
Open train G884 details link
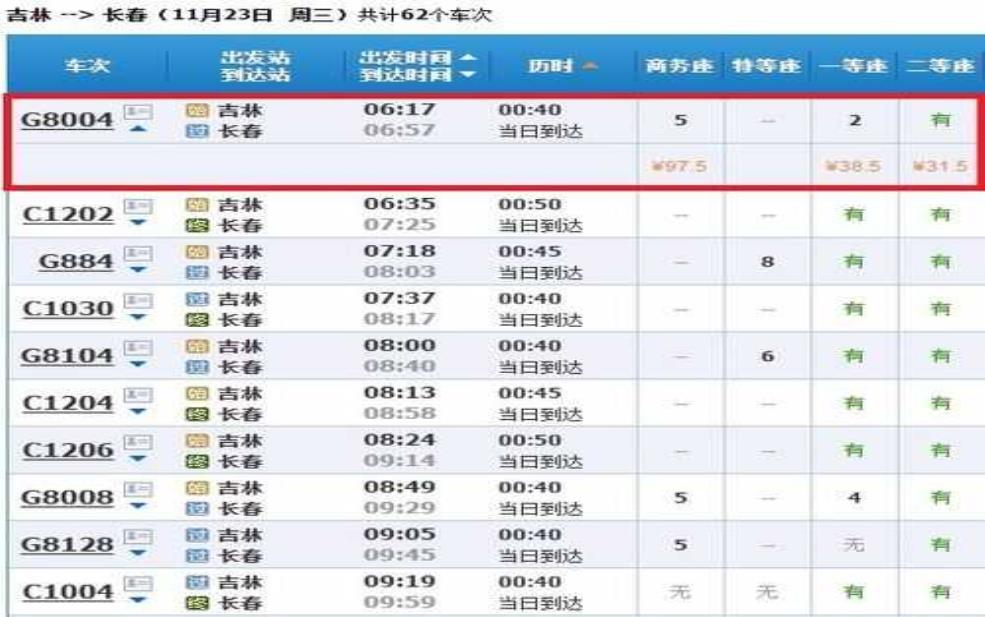click(76, 261)
